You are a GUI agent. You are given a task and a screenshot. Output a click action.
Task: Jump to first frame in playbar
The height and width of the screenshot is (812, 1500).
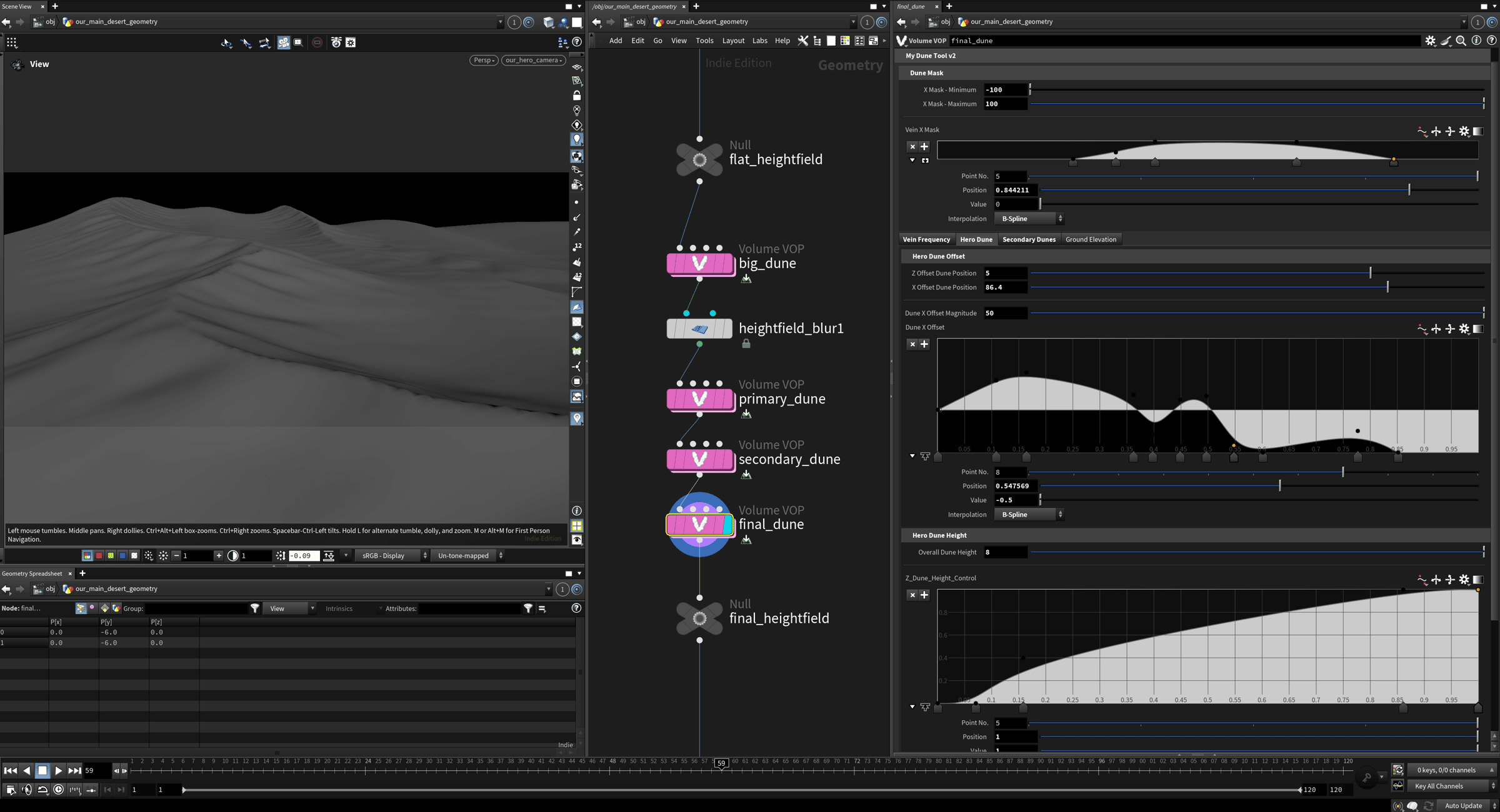click(10, 771)
